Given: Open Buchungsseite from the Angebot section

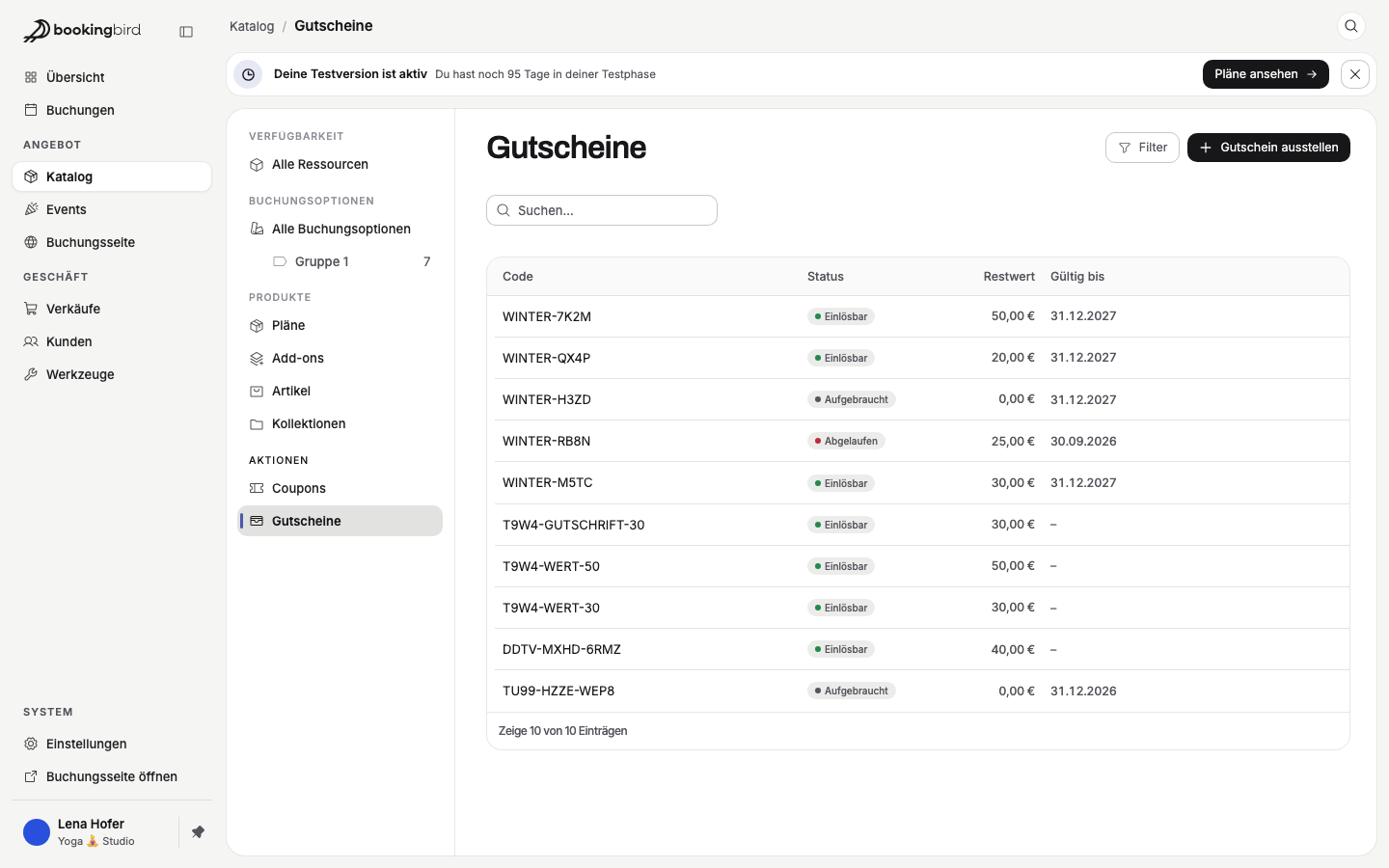Looking at the screenshot, I should point(112,242).
